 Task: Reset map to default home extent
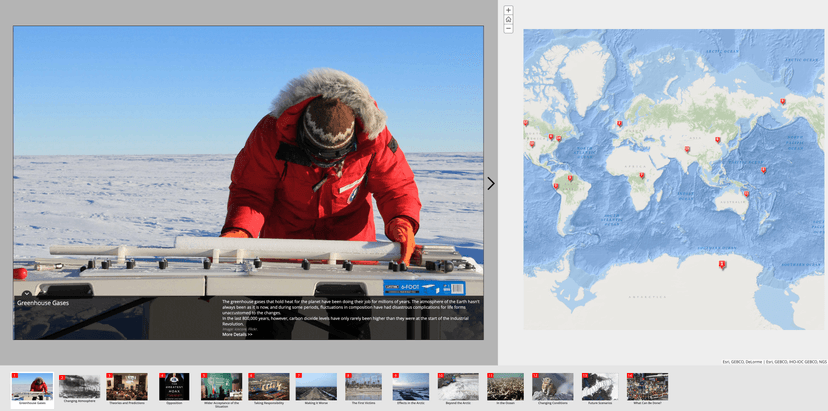pos(508,19)
